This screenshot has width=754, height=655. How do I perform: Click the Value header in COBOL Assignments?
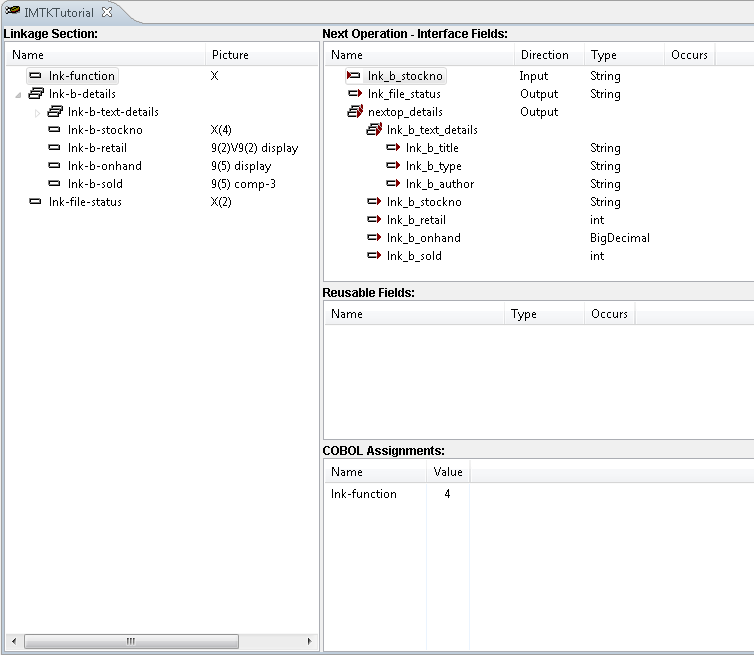pos(448,472)
